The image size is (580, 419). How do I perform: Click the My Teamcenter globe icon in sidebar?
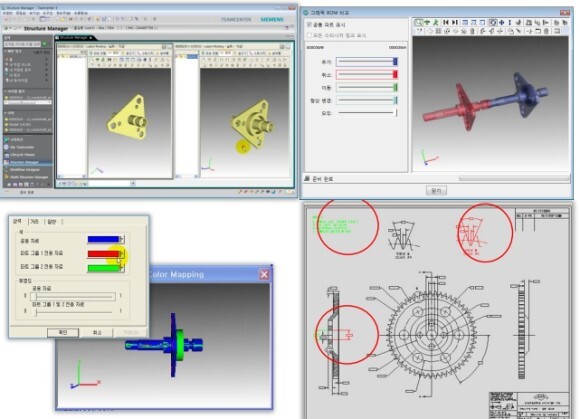click(x=6, y=147)
